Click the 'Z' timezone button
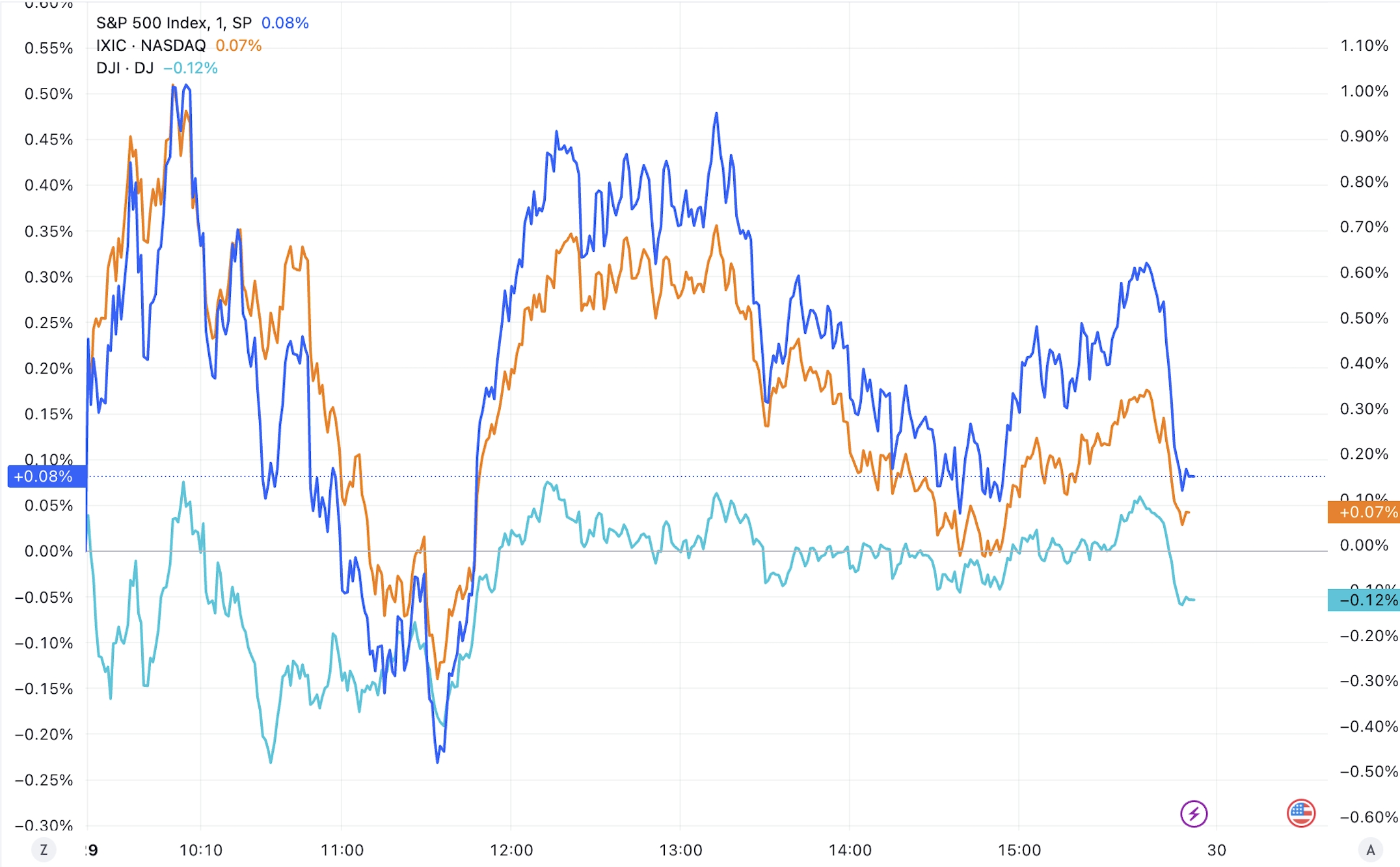The width and height of the screenshot is (1400, 867). [44, 850]
